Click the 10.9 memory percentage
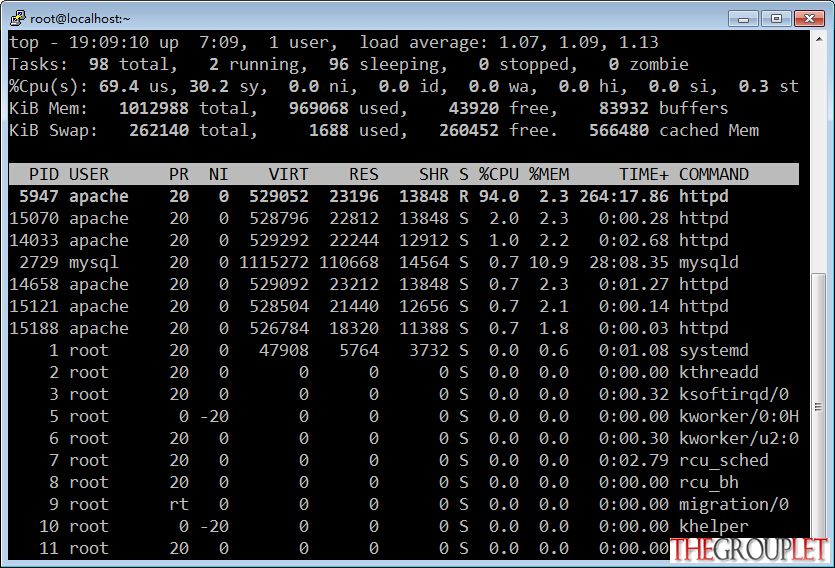This screenshot has height=568, width=835. click(549, 262)
